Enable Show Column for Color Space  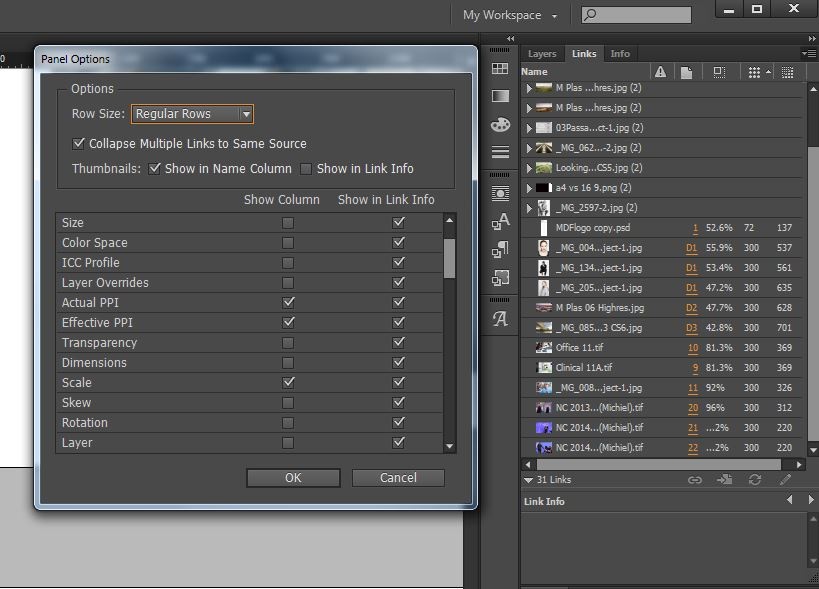288,243
